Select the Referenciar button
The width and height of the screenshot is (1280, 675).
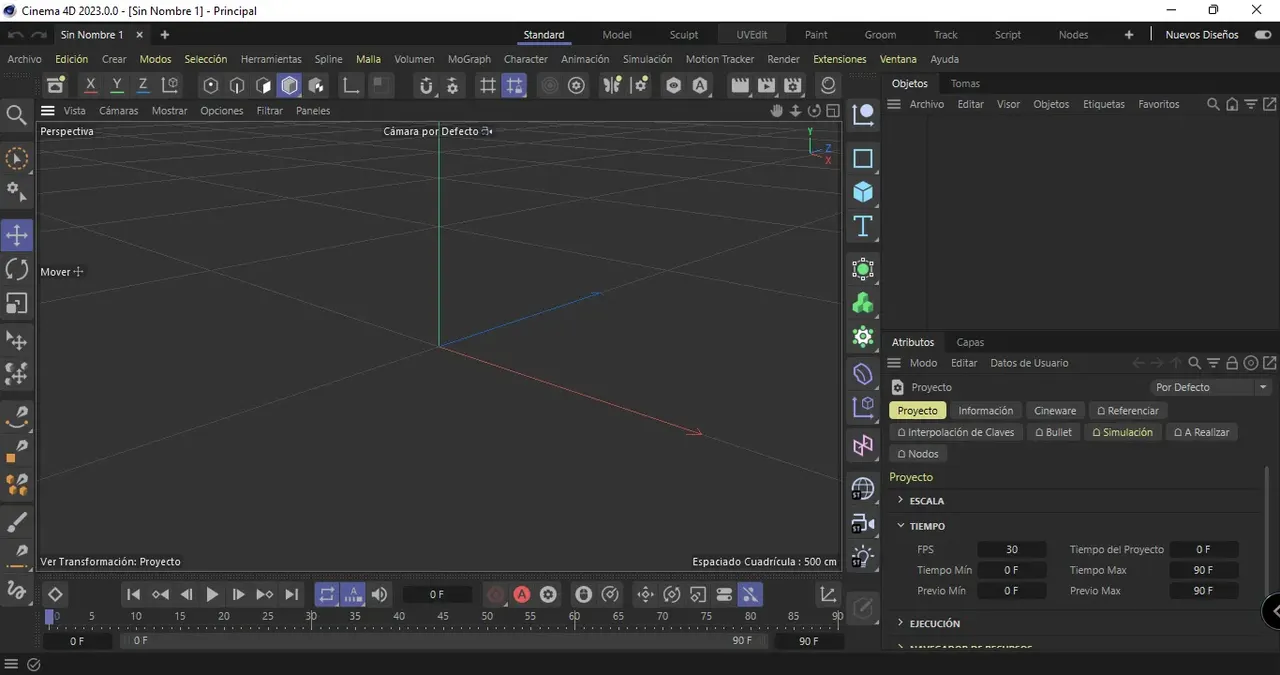pyautogui.click(x=1128, y=411)
